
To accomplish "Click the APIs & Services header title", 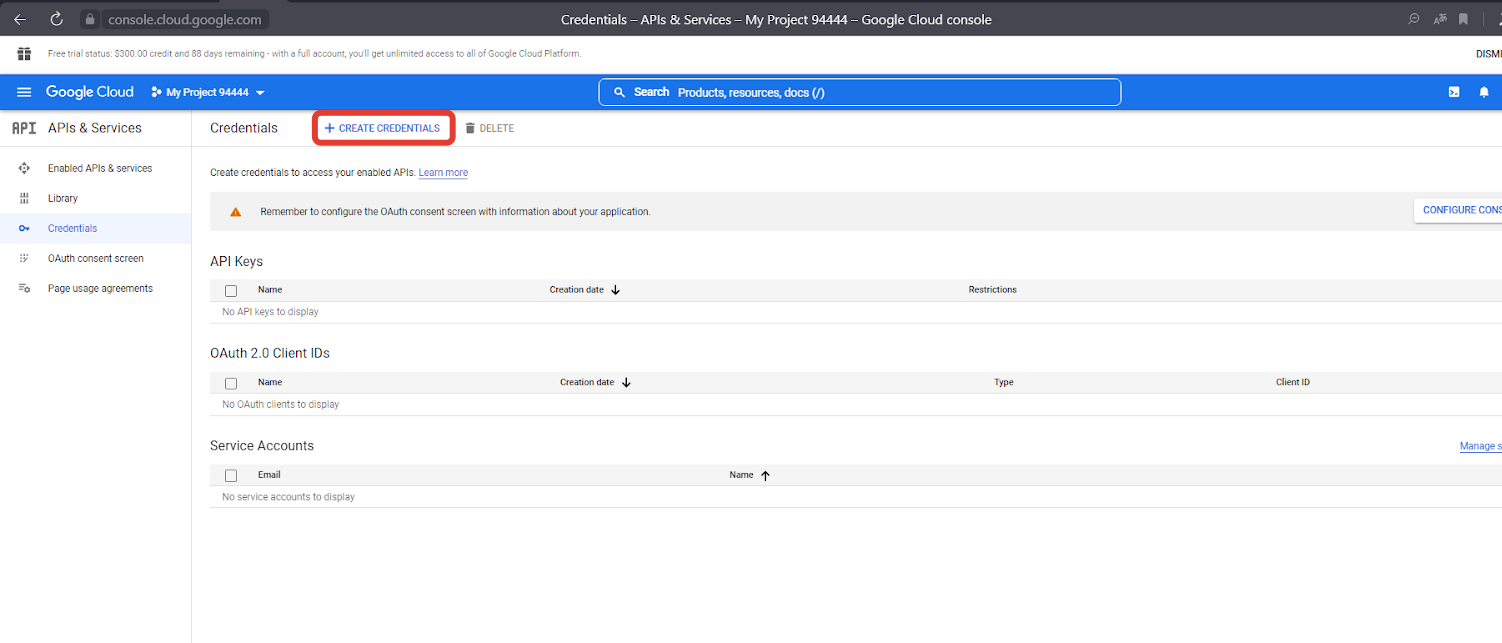I will coord(95,128).
